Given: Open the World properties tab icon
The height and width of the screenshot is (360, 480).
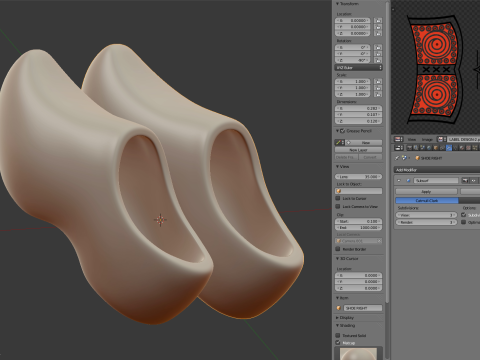Looking at the screenshot, I should 429,148.
